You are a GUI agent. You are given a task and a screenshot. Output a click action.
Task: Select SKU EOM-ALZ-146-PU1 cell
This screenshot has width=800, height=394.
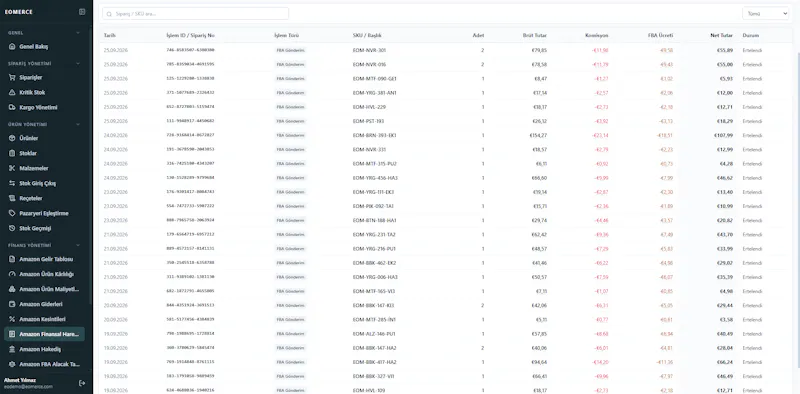tap(374, 334)
